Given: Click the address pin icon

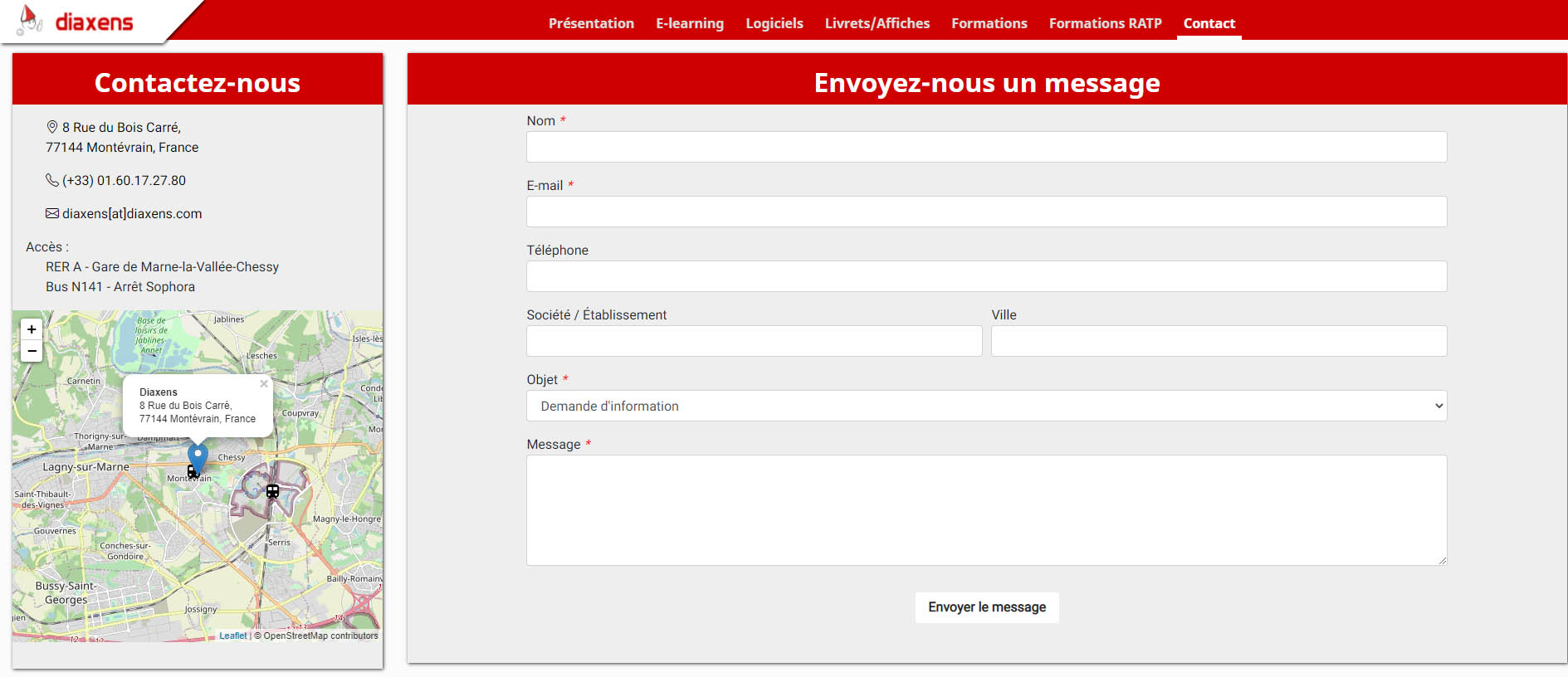Looking at the screenshot, I should tap(52, 127).
